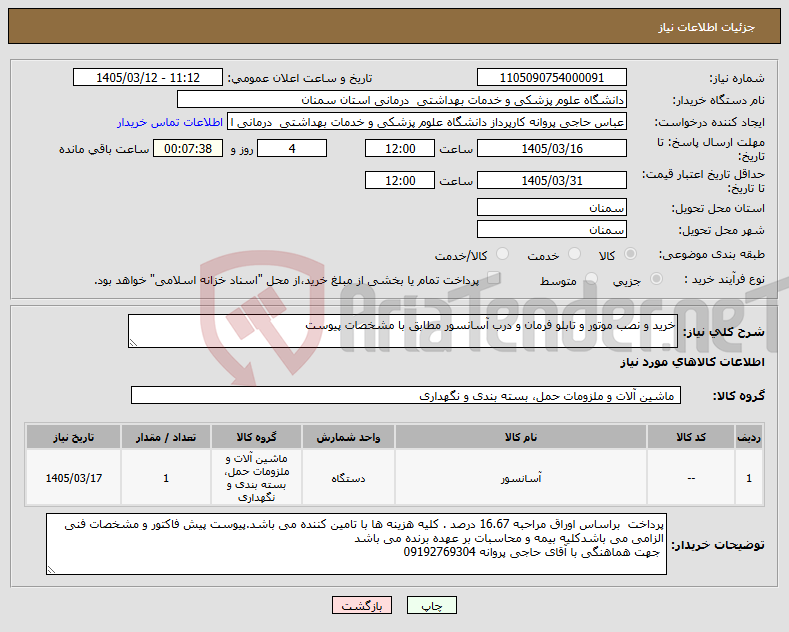Click the تاریخ نیاز column header

tap(73, 437)
